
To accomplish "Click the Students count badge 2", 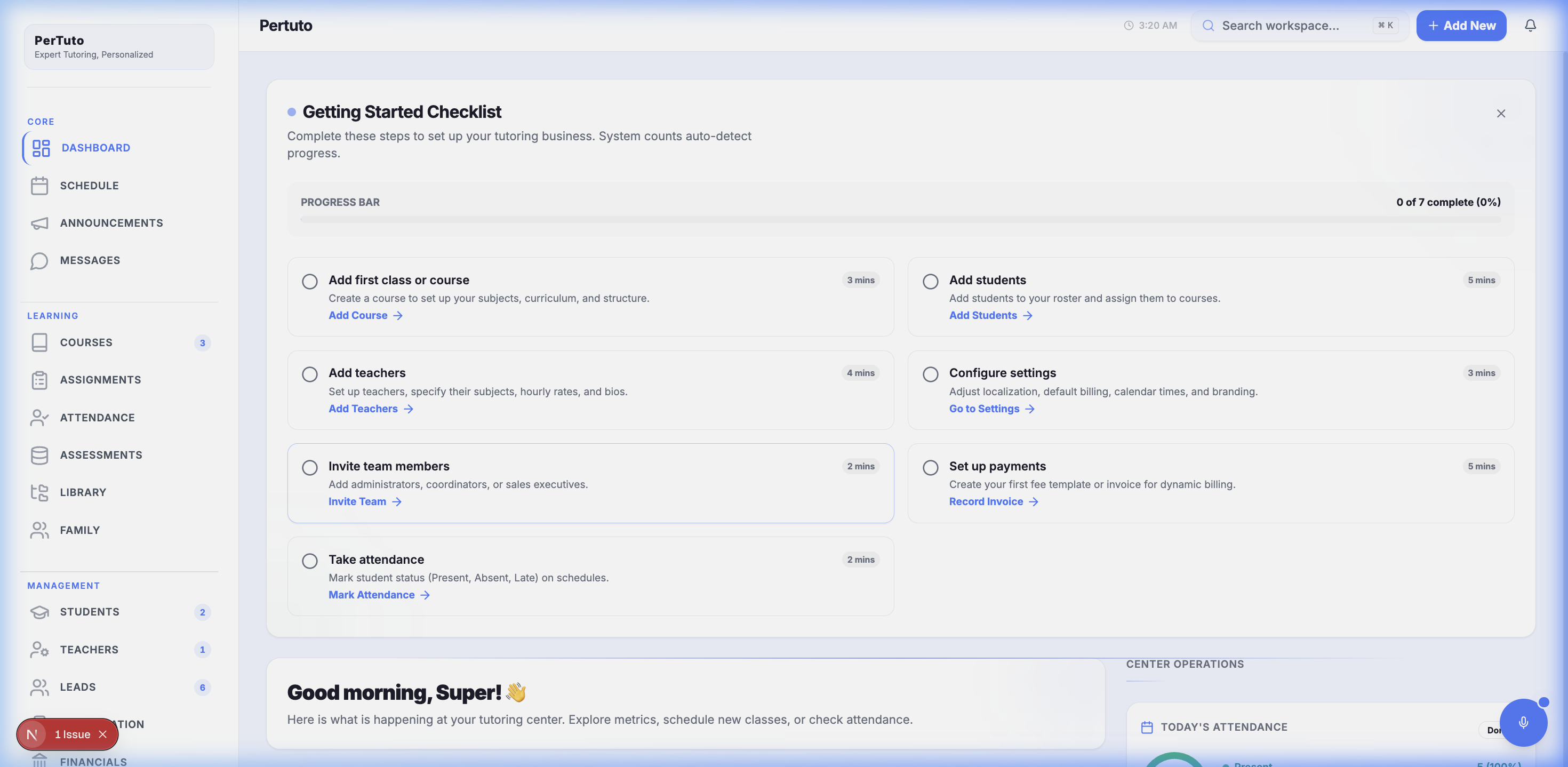I will (203, 612).
